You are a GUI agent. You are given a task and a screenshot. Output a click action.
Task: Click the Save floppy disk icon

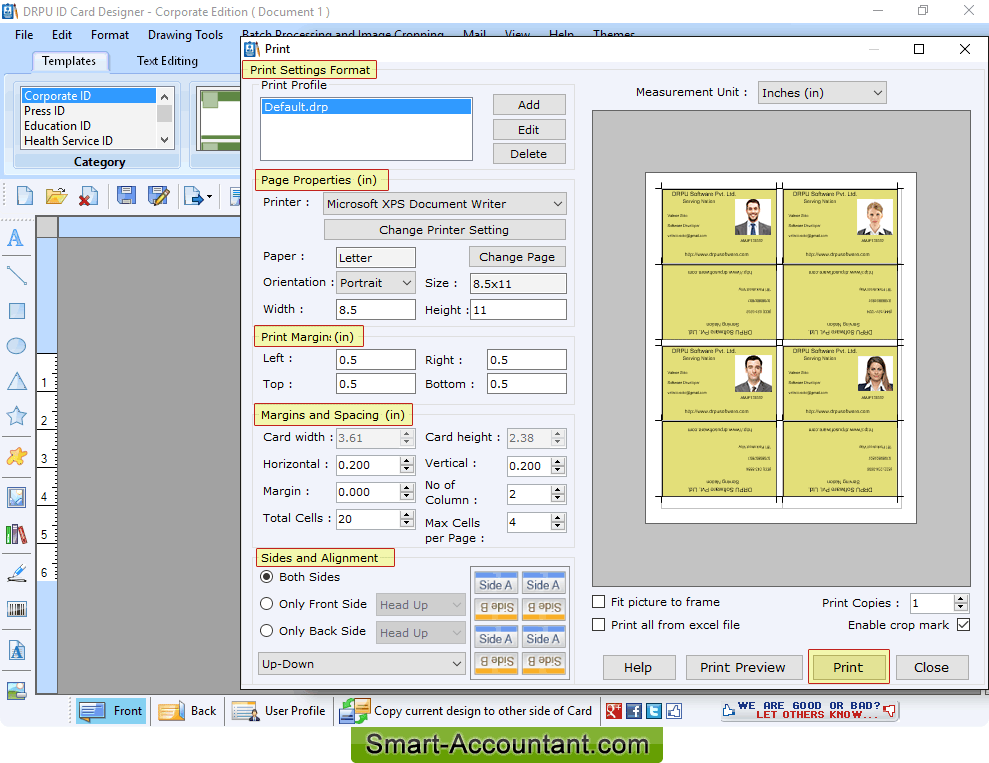(126, 195)
